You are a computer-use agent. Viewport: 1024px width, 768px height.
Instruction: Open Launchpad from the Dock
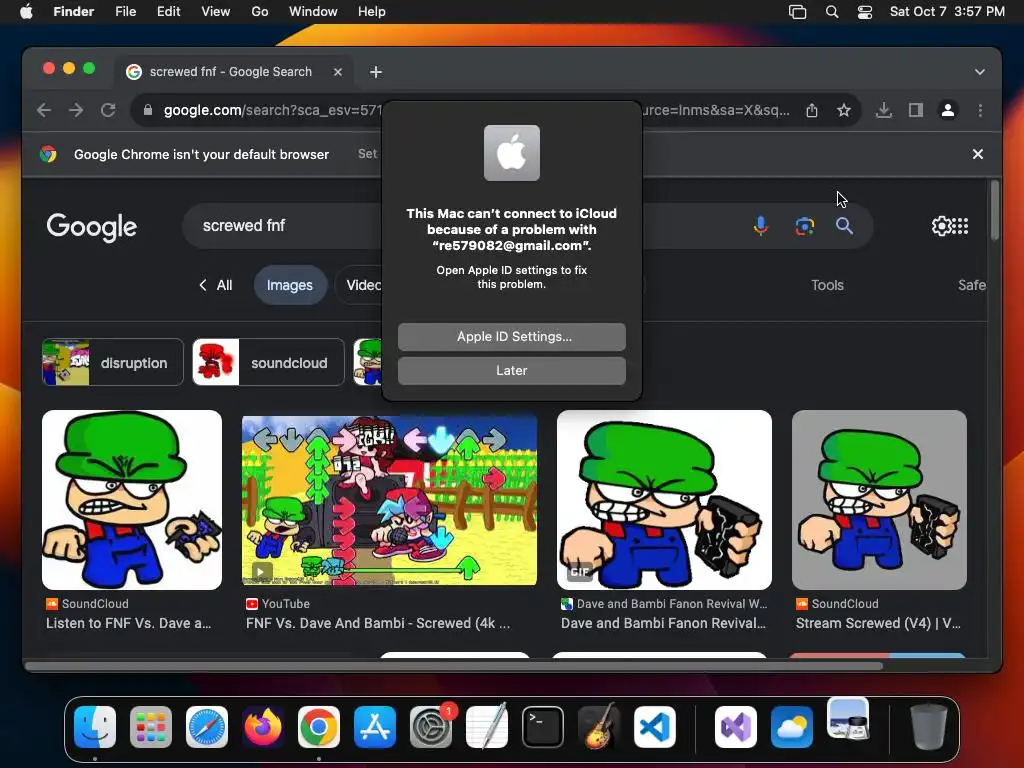tap(151, 727)
